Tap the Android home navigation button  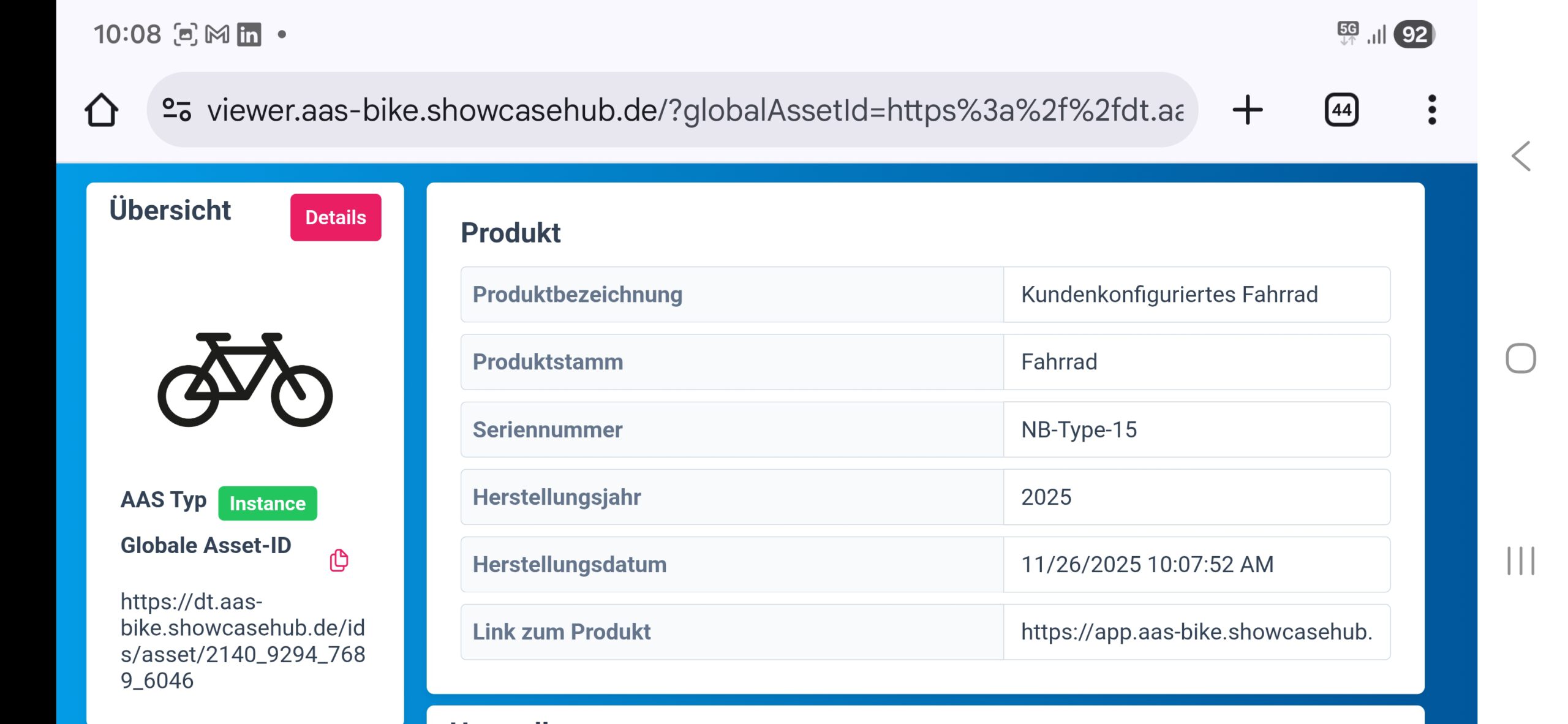coord(1521,358)
